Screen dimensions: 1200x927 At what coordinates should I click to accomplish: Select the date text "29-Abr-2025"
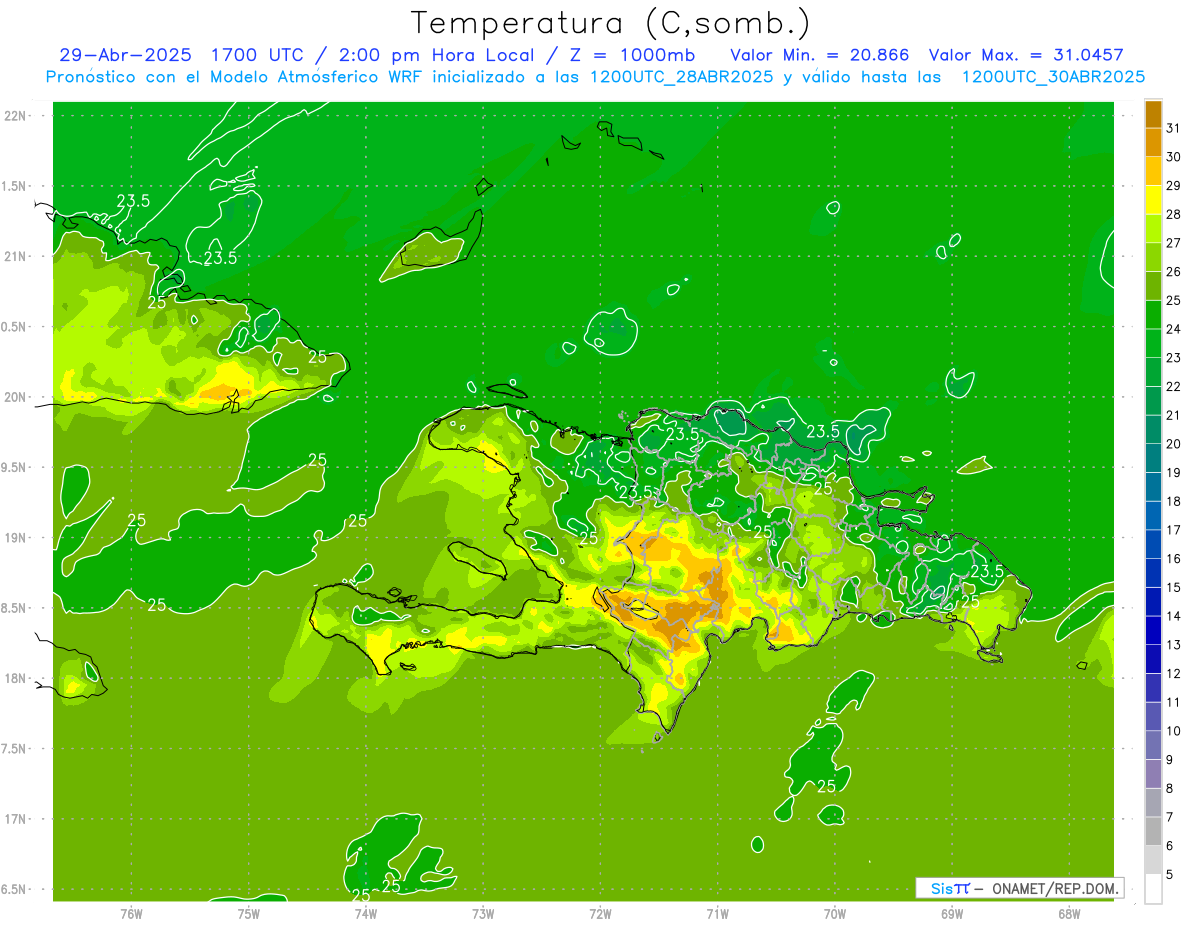pos(128,55)
